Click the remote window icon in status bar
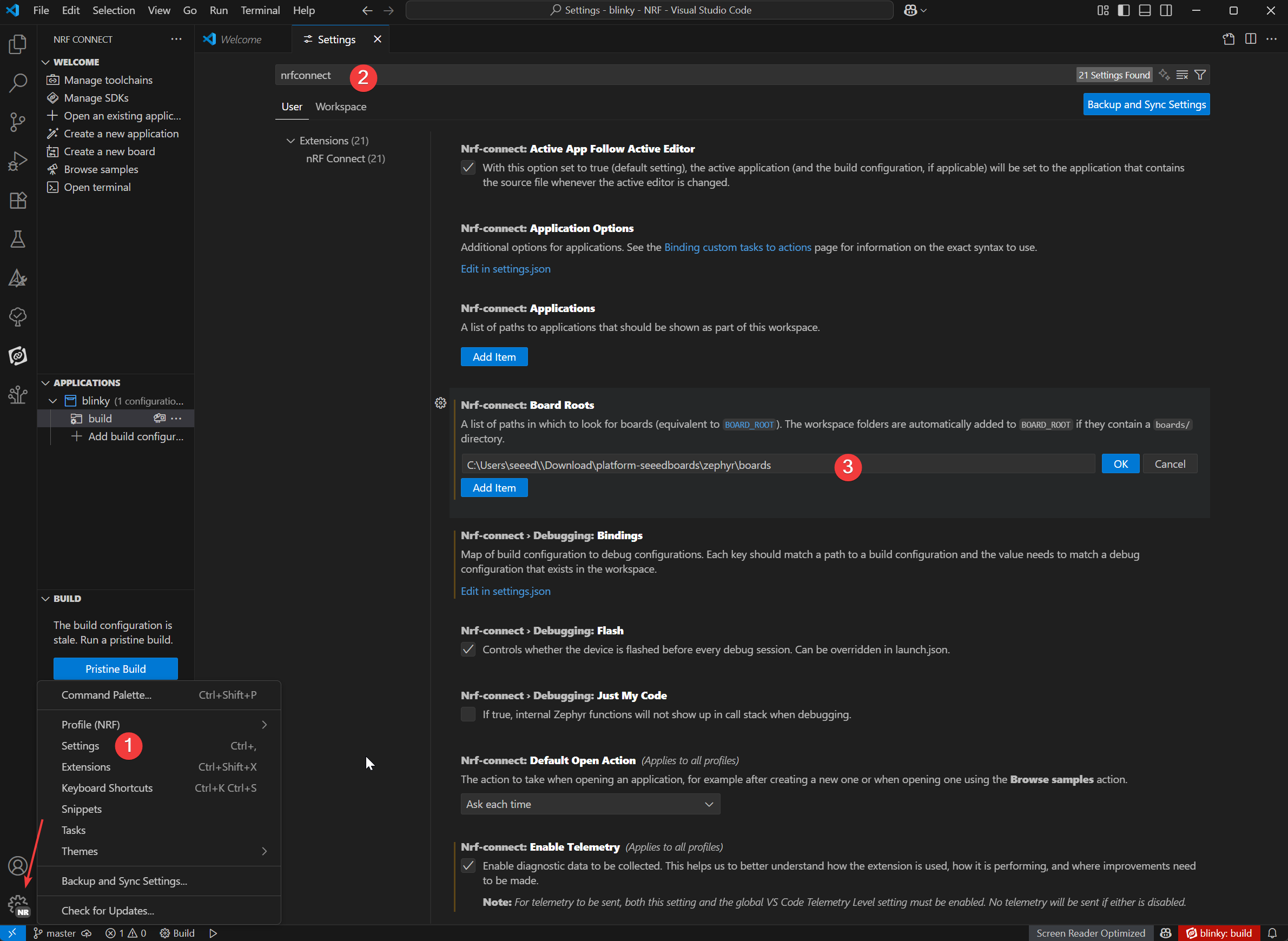The image size is (1288, 941). click(12, 933)
